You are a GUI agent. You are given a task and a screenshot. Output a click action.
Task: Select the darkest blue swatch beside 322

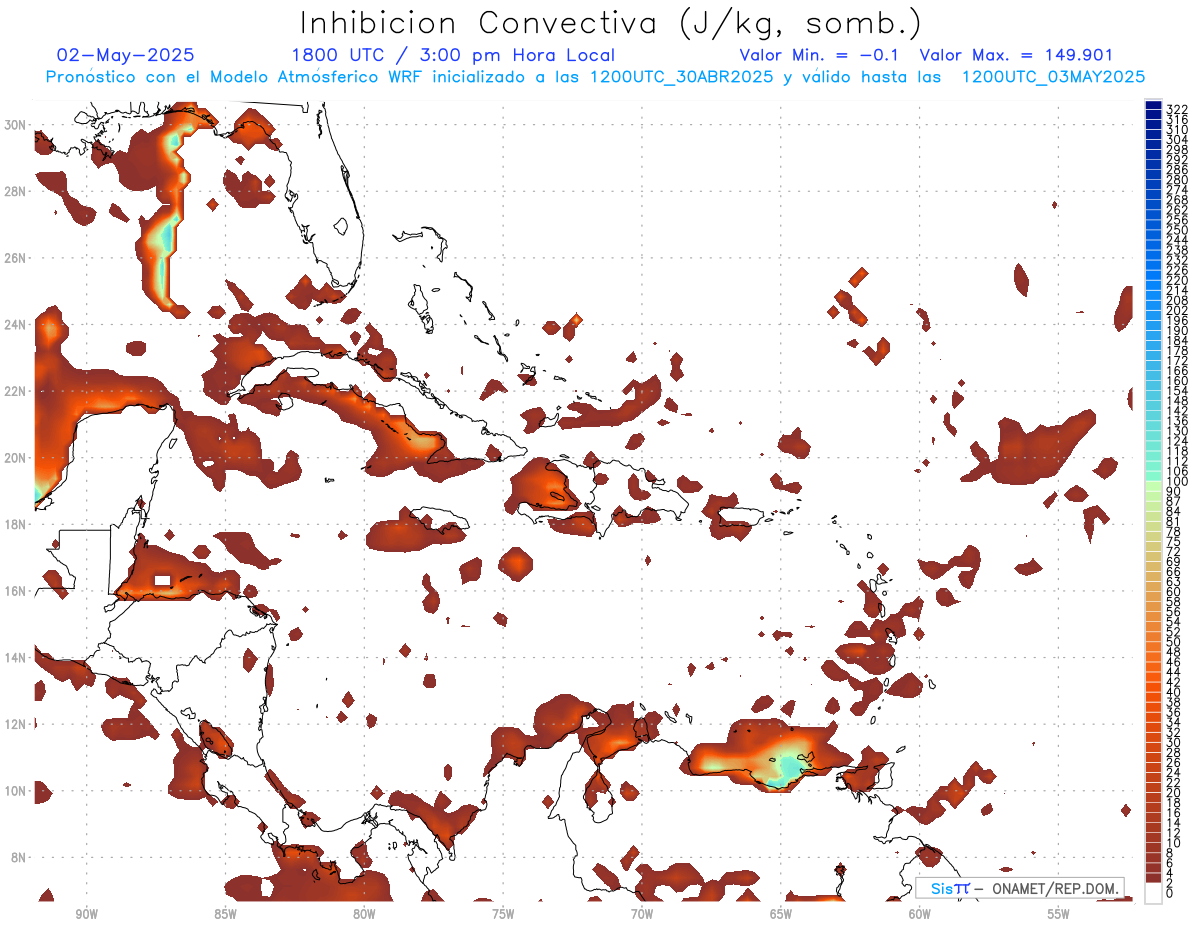coord(1153,105)
